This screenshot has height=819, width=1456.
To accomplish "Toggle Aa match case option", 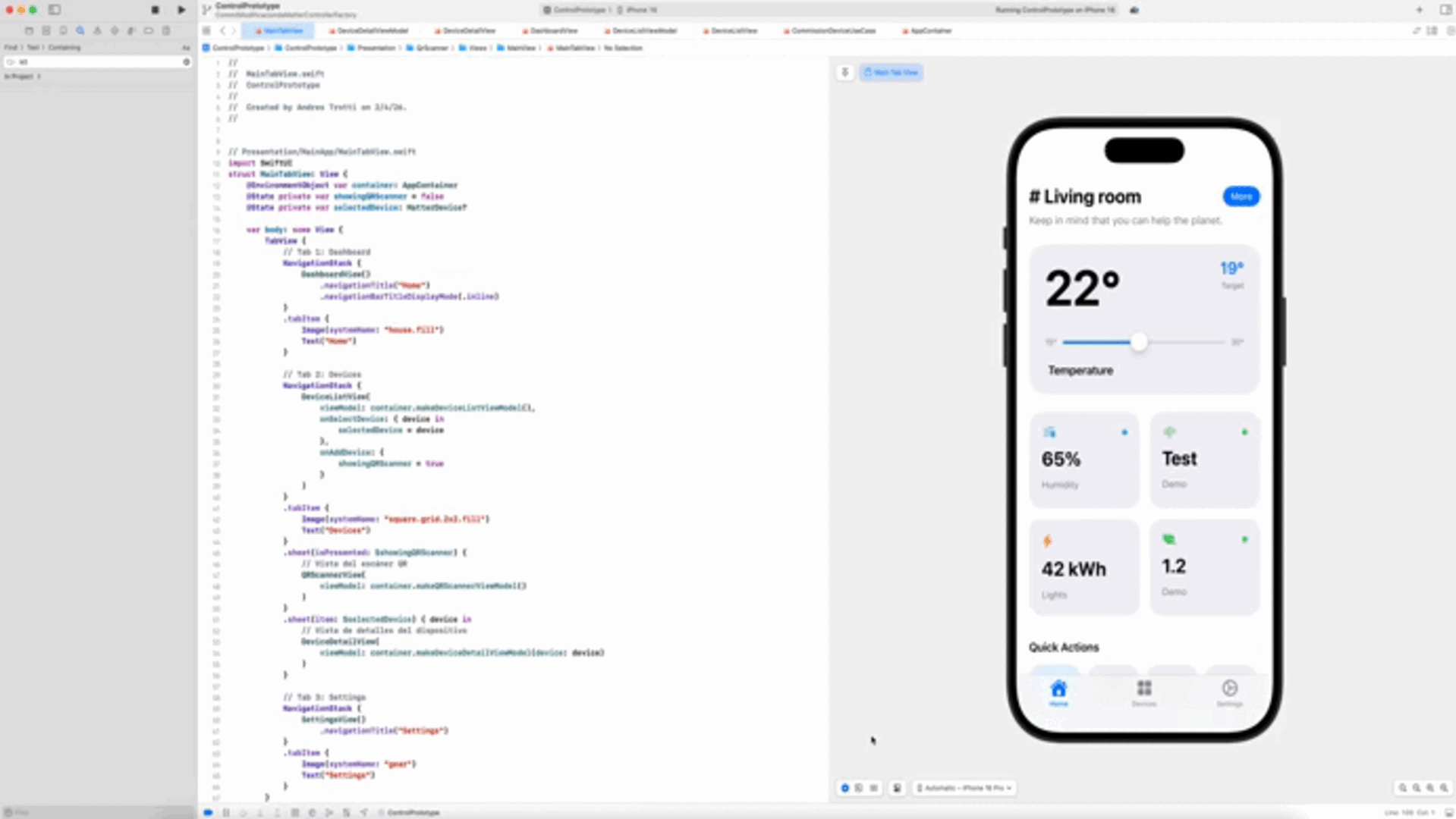I will 186,47.
